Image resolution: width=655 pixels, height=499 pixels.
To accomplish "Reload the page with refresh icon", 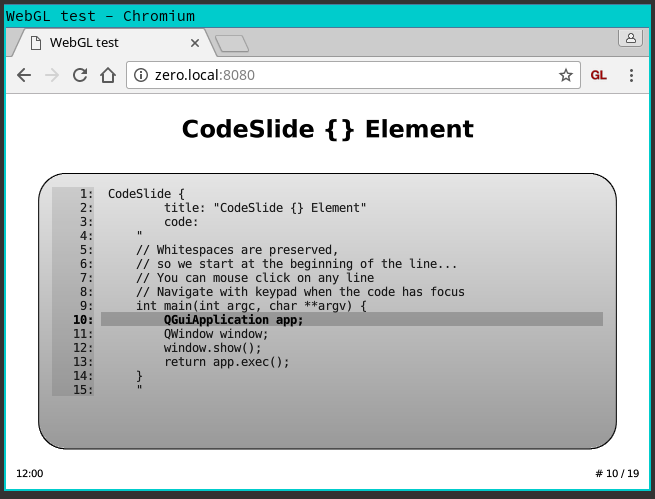I will point(80,75).
